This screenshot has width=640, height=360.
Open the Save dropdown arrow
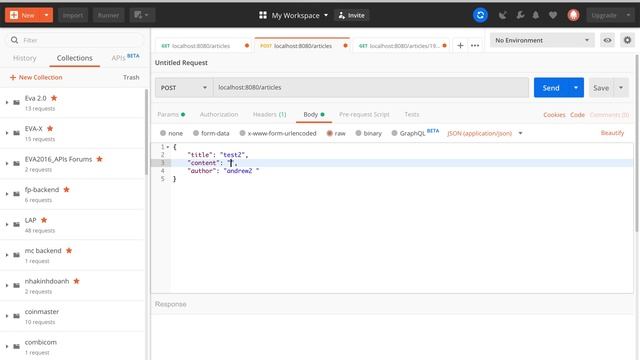pos(621,88)
